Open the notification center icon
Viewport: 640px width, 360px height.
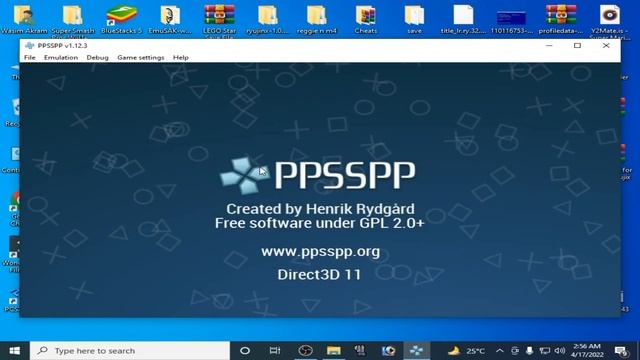pyautogui.click(x=621, y=351)
